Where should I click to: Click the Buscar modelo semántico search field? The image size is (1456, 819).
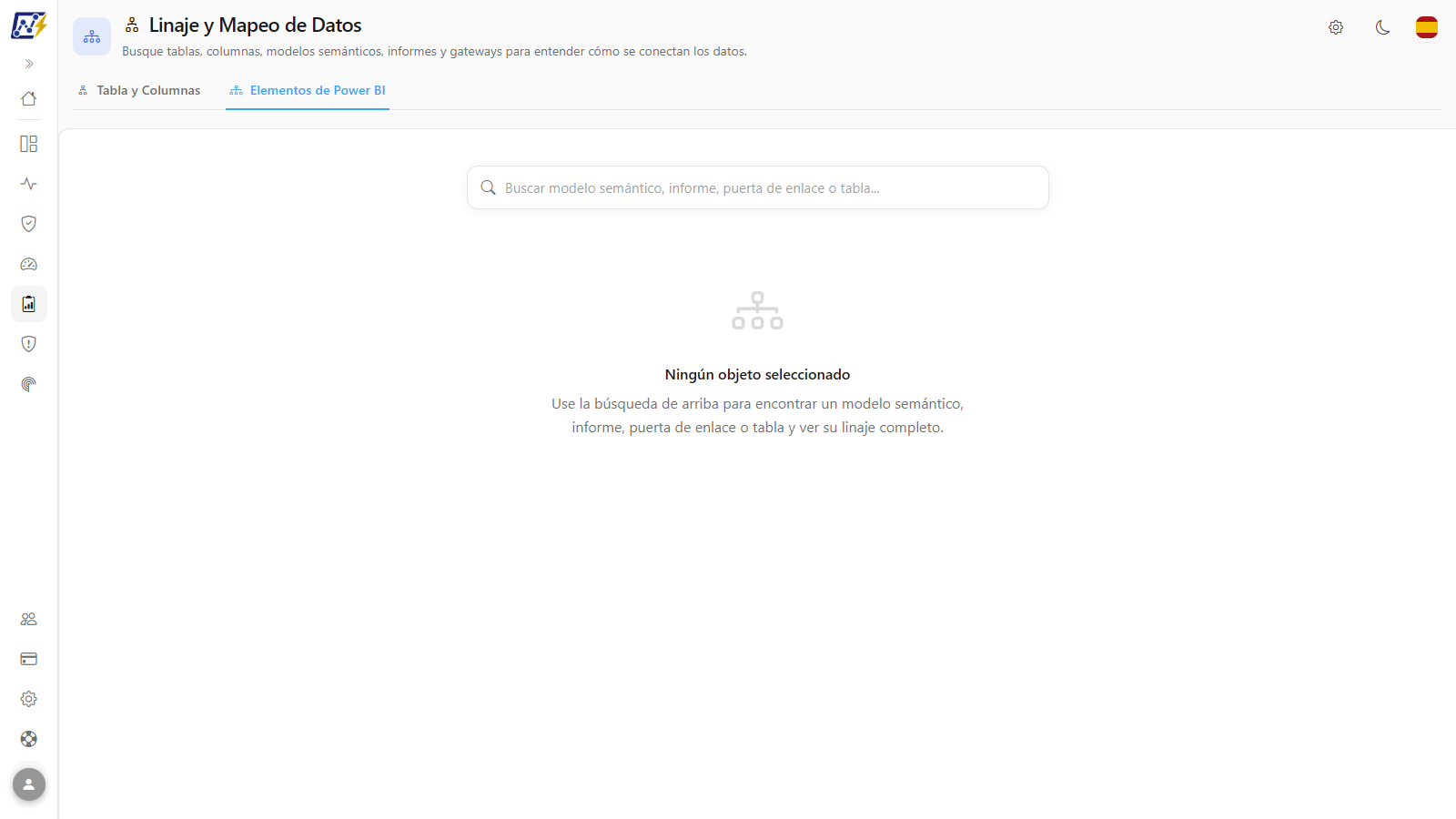(x=758, y=187)
